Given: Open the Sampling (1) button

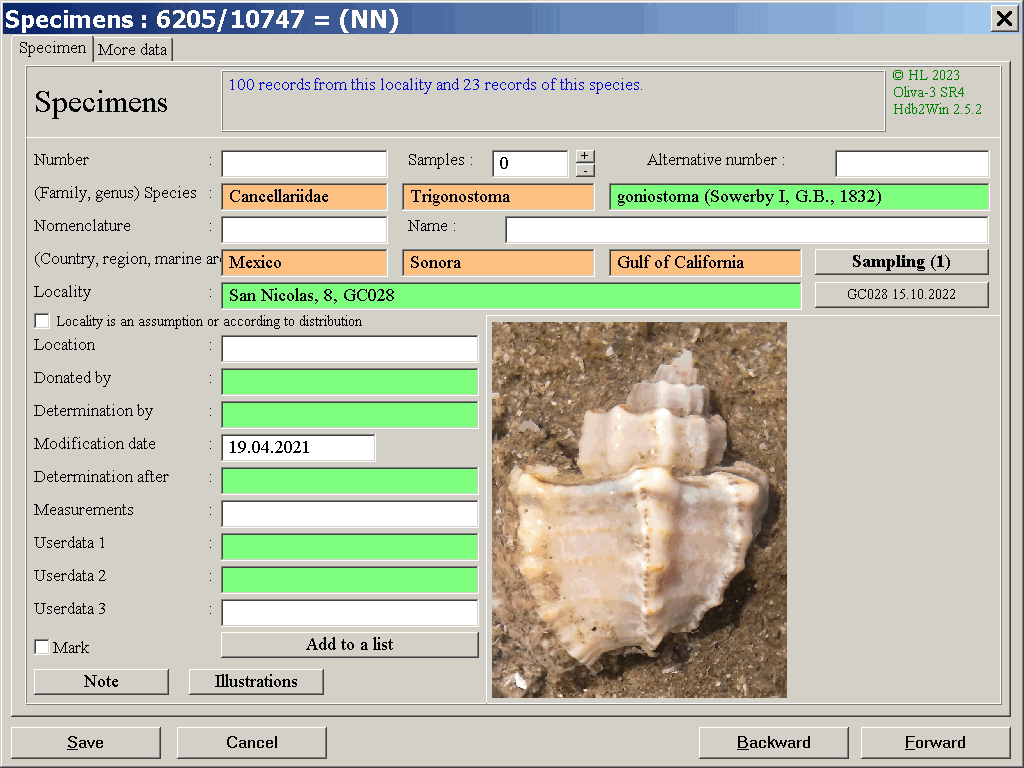Looking at the screenshot, I should coord(901,262).
